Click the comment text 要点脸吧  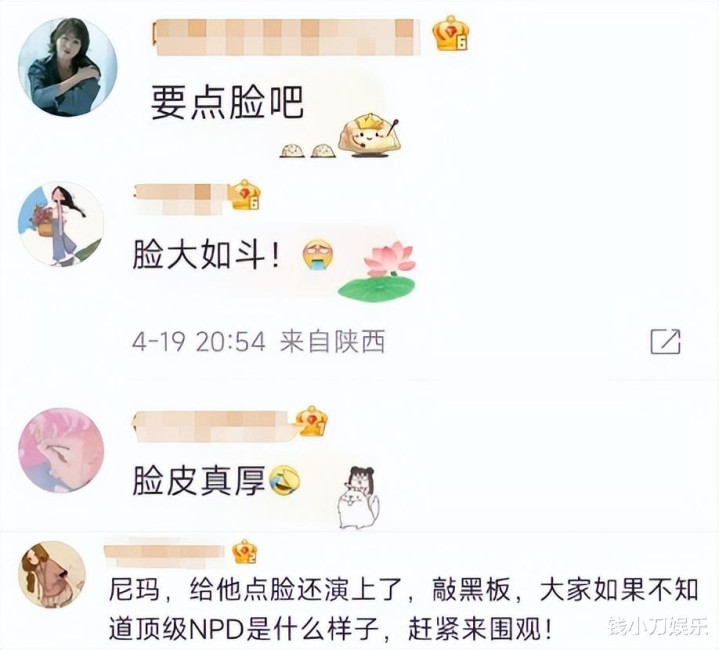point(227,103)
